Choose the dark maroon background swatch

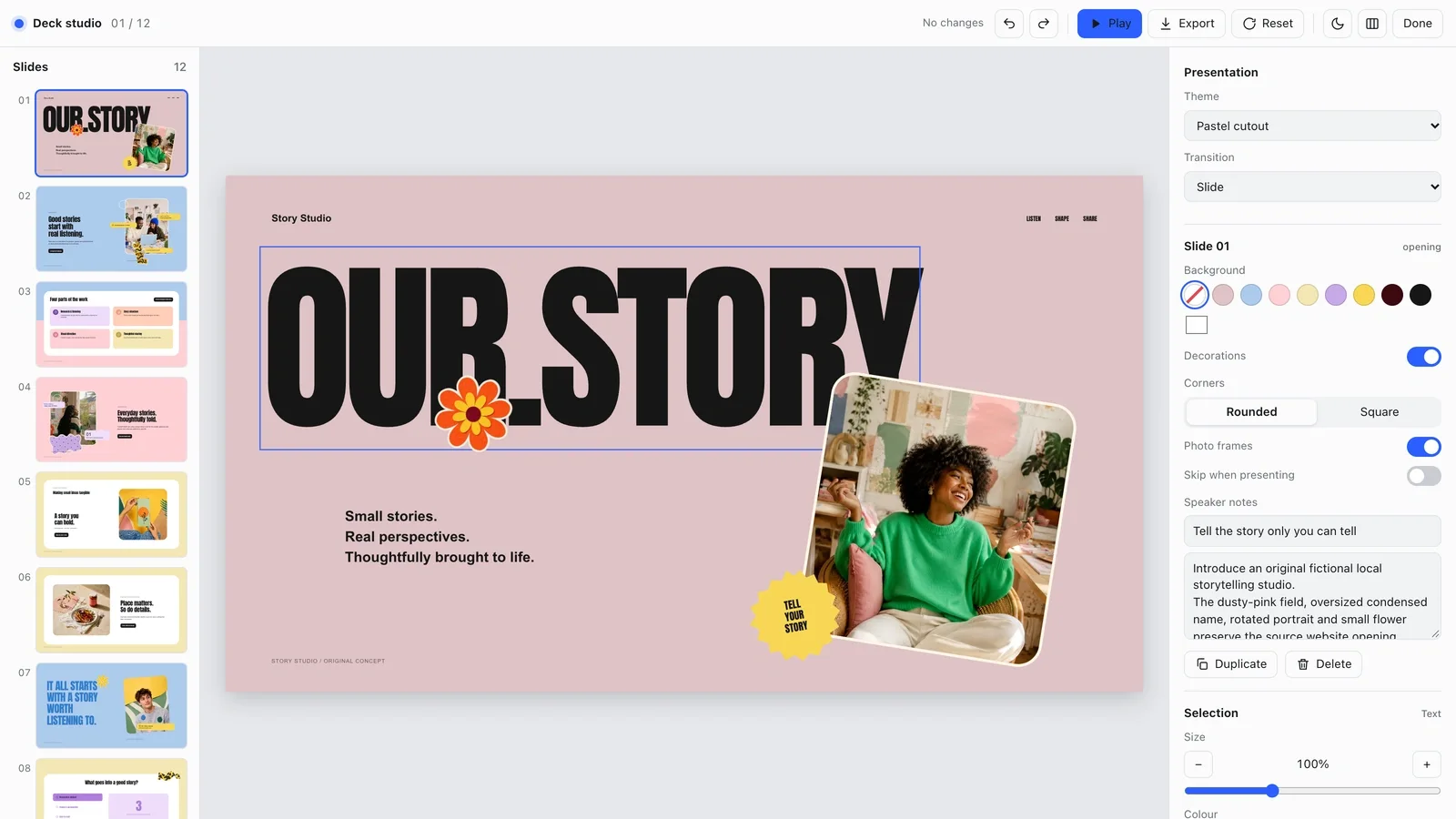(x=1392, y=295)
